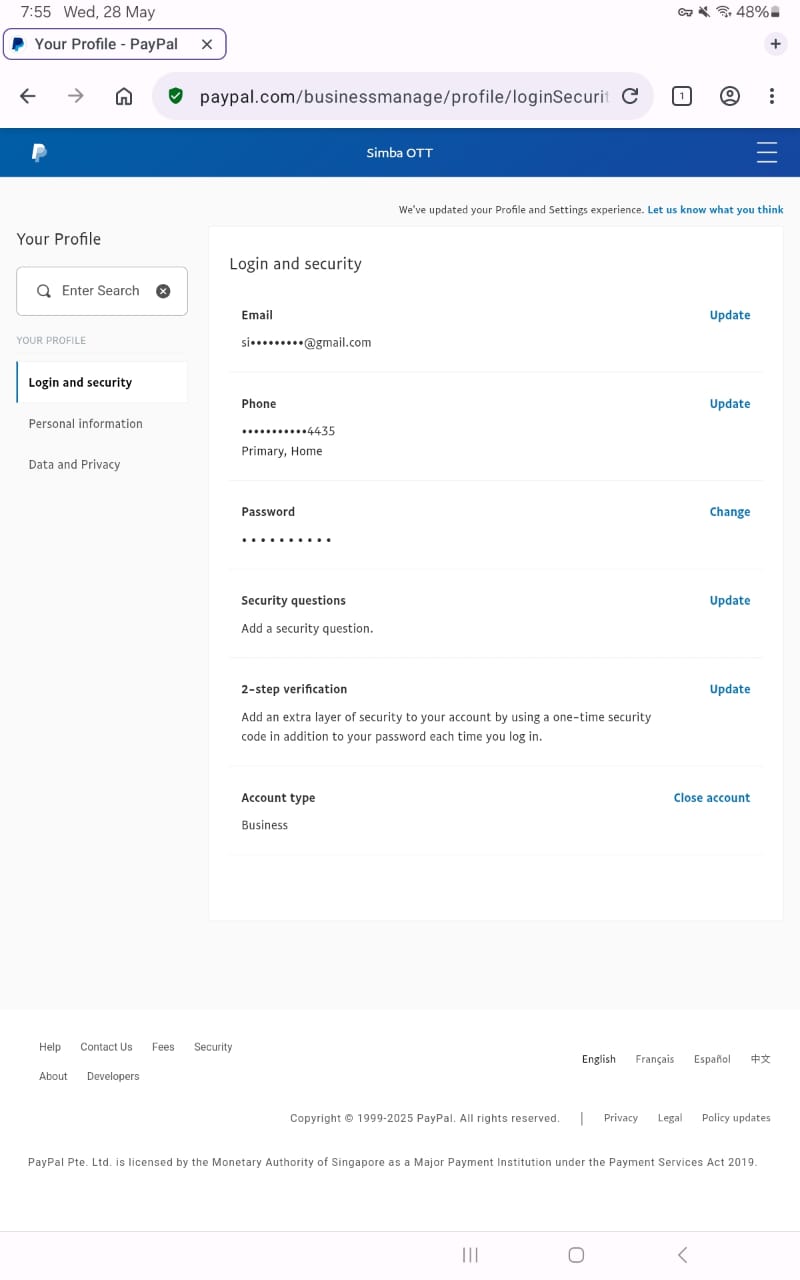Tap the Android recent apps navigation button
Image resolution: width=800 pixels, height=1280 pixels.
470,1255
